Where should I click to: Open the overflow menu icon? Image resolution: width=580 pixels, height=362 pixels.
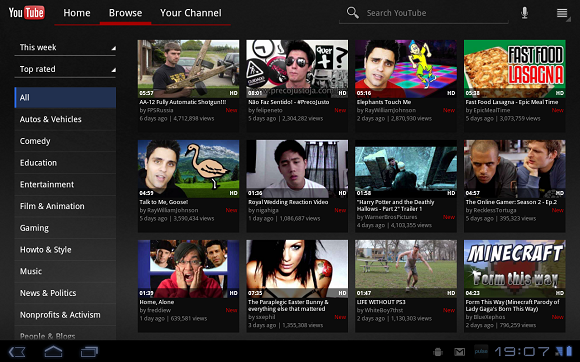tap(562, 13)
